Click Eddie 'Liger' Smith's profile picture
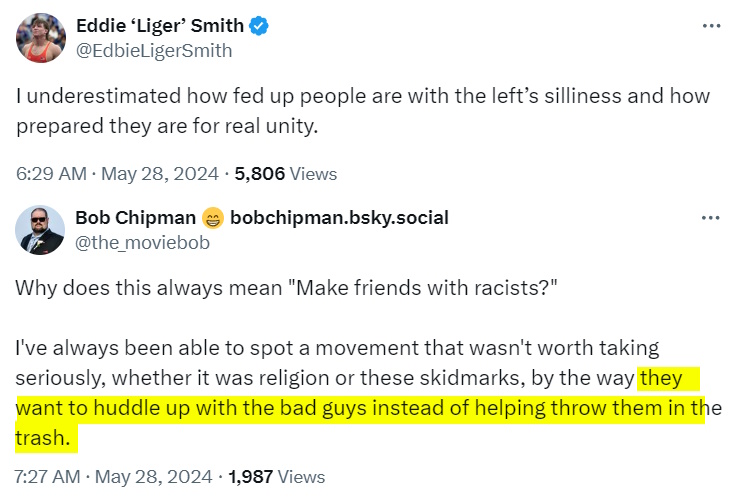This screenshot has width=738, height=502. pyautogui.click(x=40, y=38)
